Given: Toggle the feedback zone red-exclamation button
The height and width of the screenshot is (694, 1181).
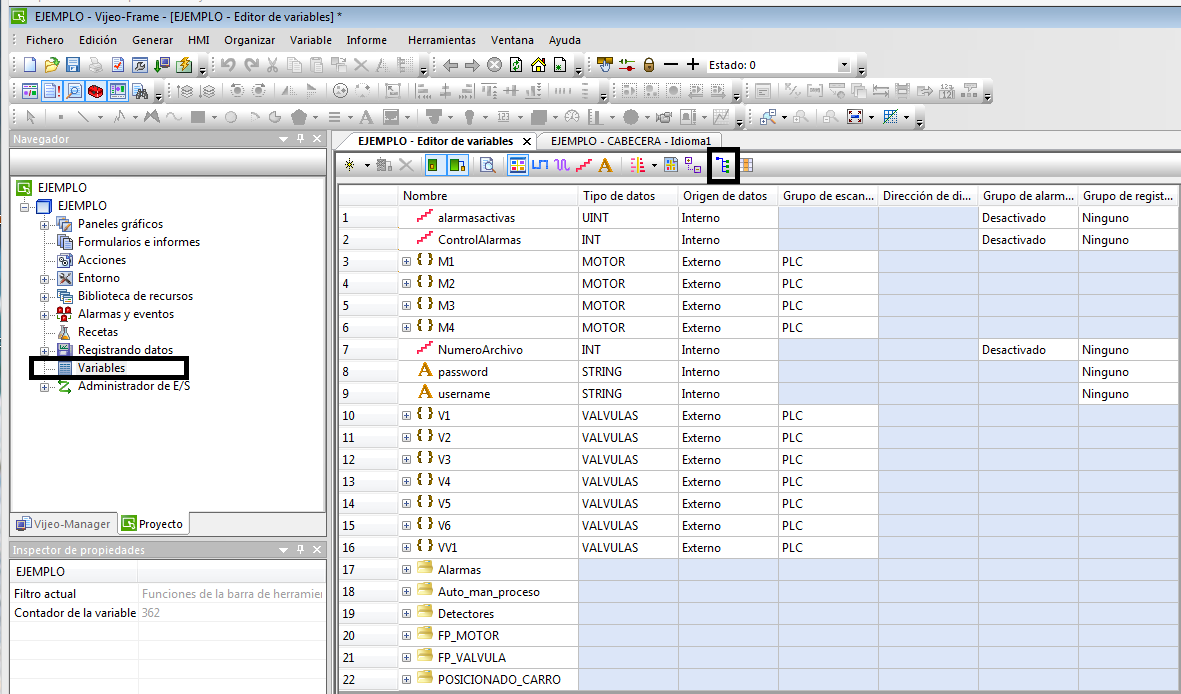Looking at the screenshot, I should point(51,91).
